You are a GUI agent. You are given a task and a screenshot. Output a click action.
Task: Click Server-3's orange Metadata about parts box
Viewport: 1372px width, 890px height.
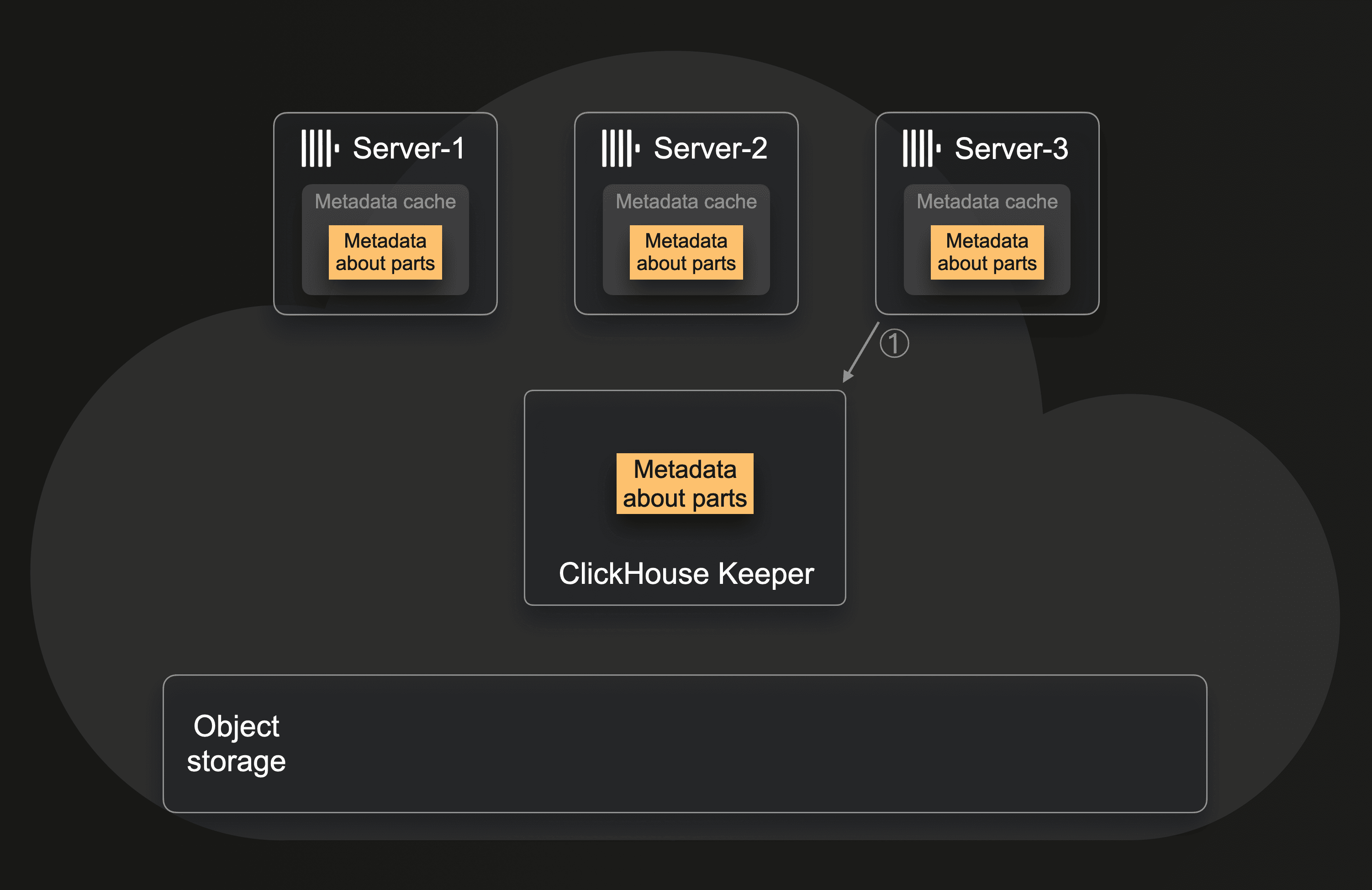click(x=987, y=252)
